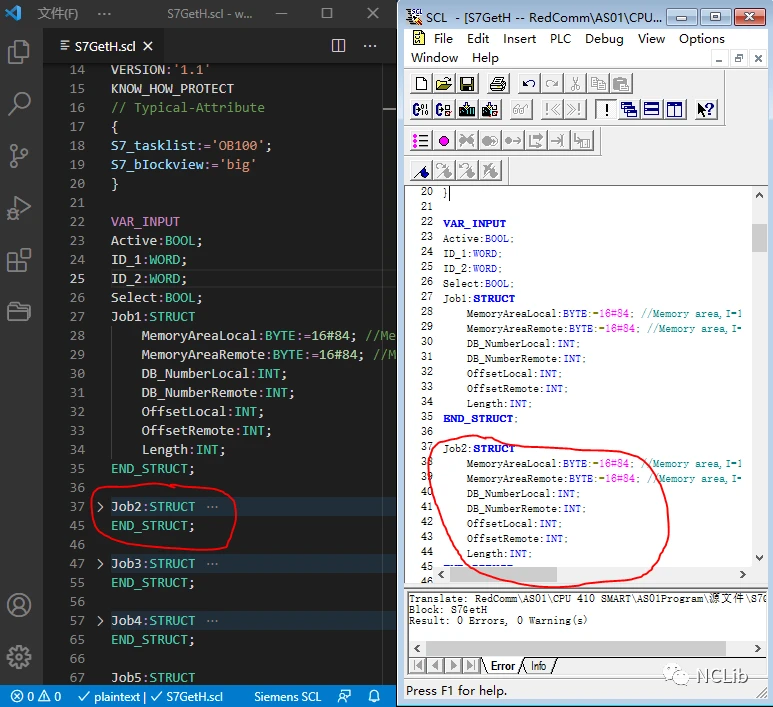
Task: Click the Save icon in SCL toolbar
Action: (x=467, y=85)
